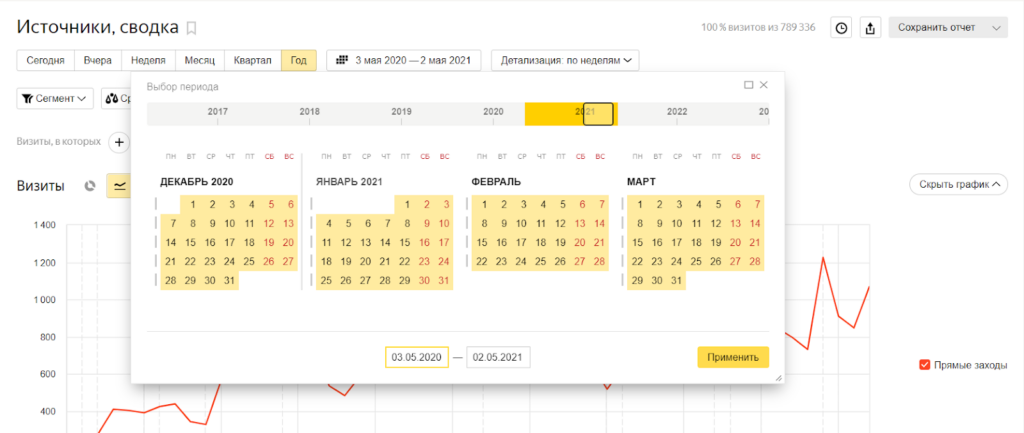
Task: Click the plus icon to add a visit condition
Action: tap(119, 142)
